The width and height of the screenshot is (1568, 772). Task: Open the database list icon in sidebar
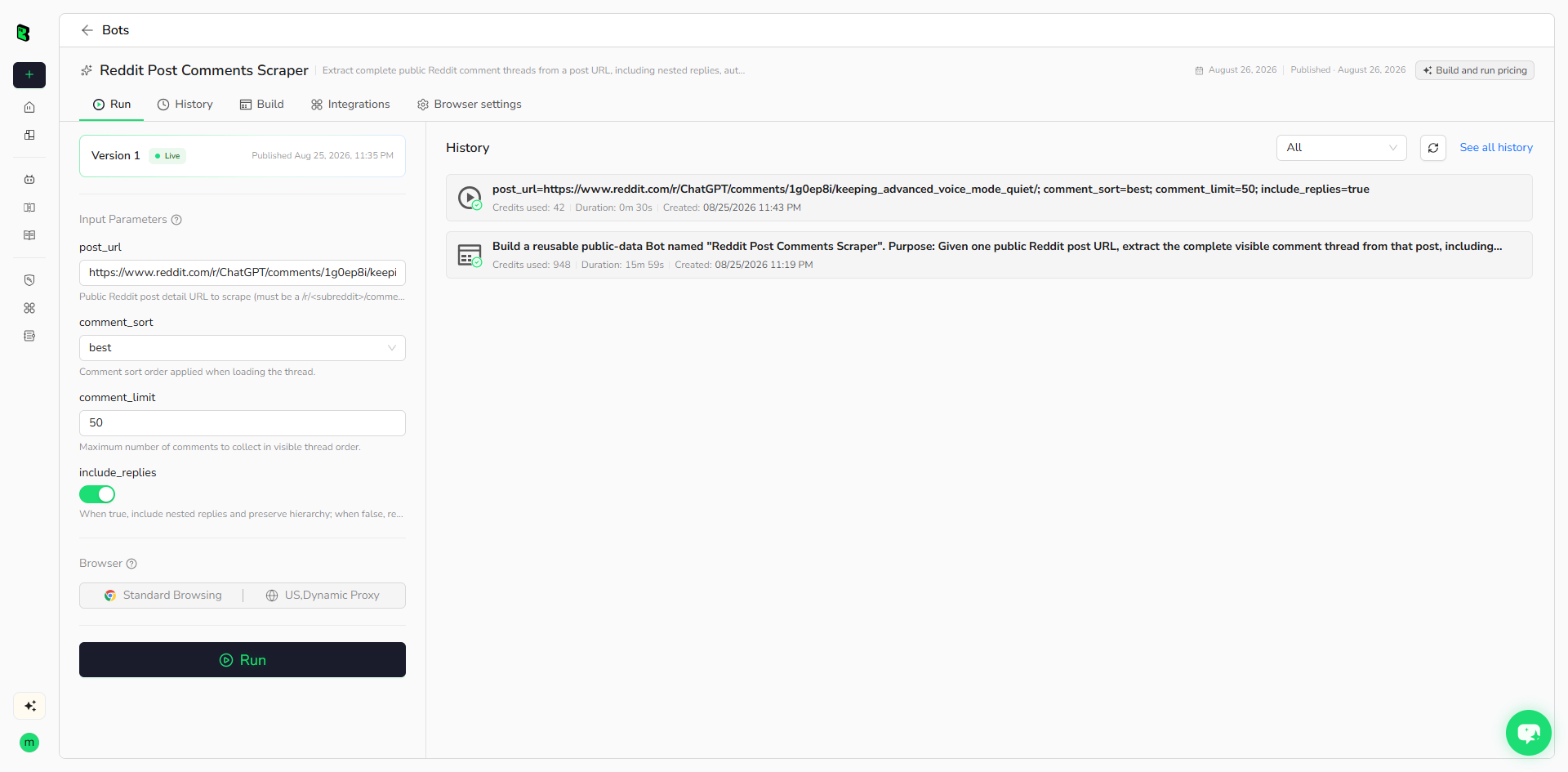(29, 336)
